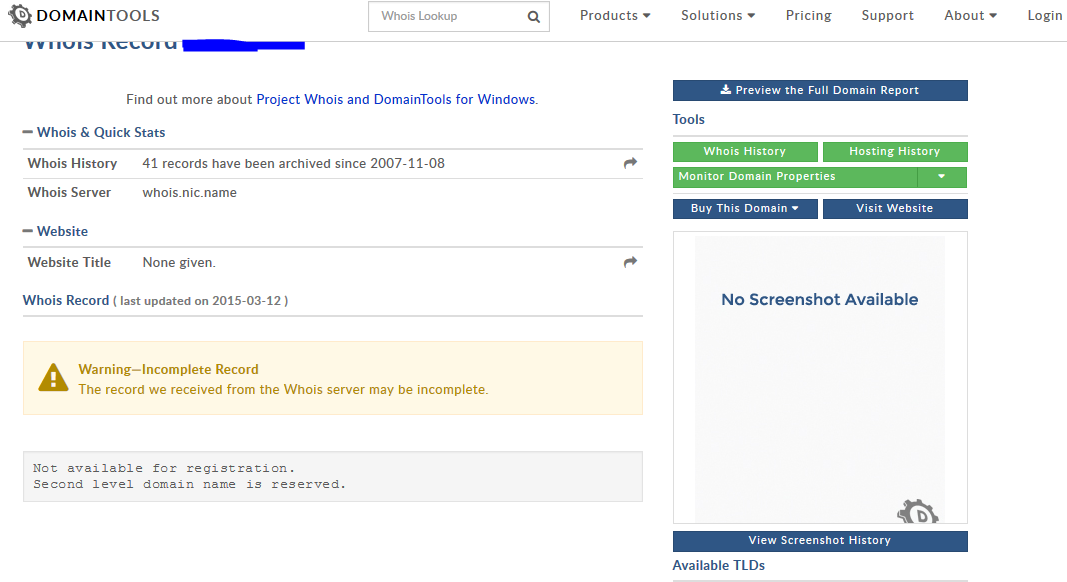Click the No Screenshot Available thumbnail
This screenshot has width=1067, height=582.
(x=820, y=378)
